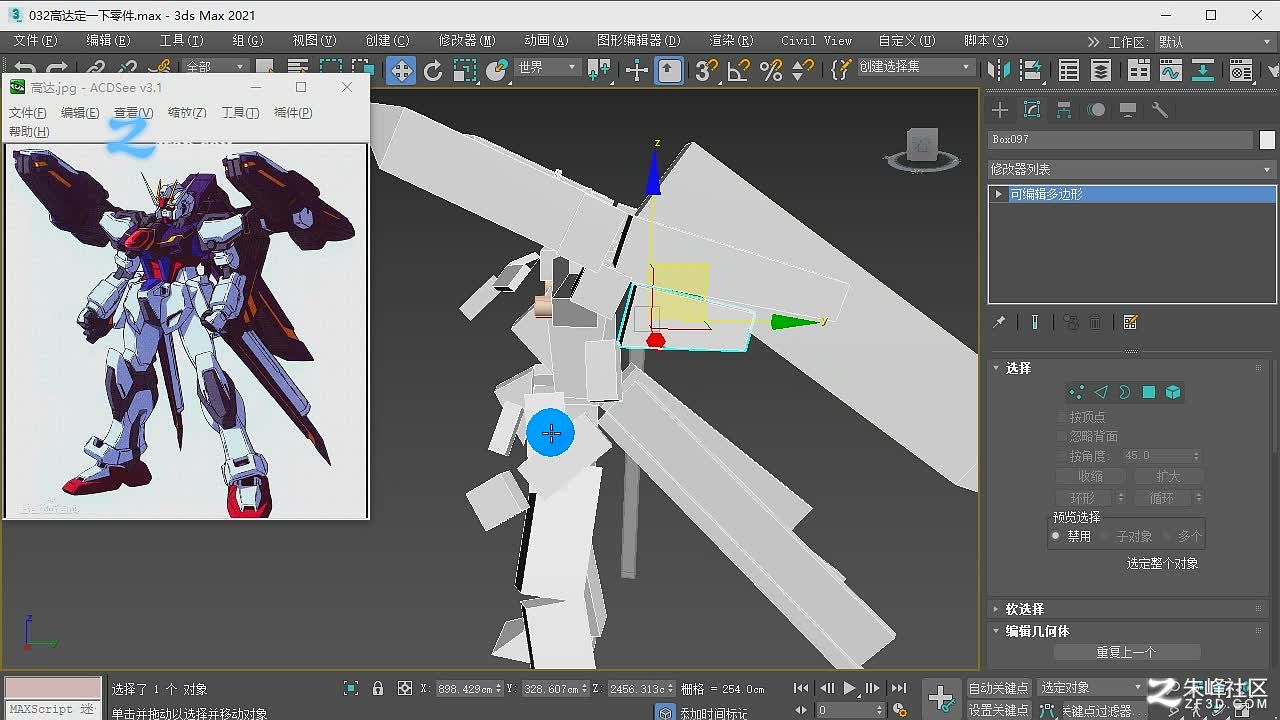Open Render Setup icon
This screenshot has width=1280, height=720.
tap(1241, 70)
